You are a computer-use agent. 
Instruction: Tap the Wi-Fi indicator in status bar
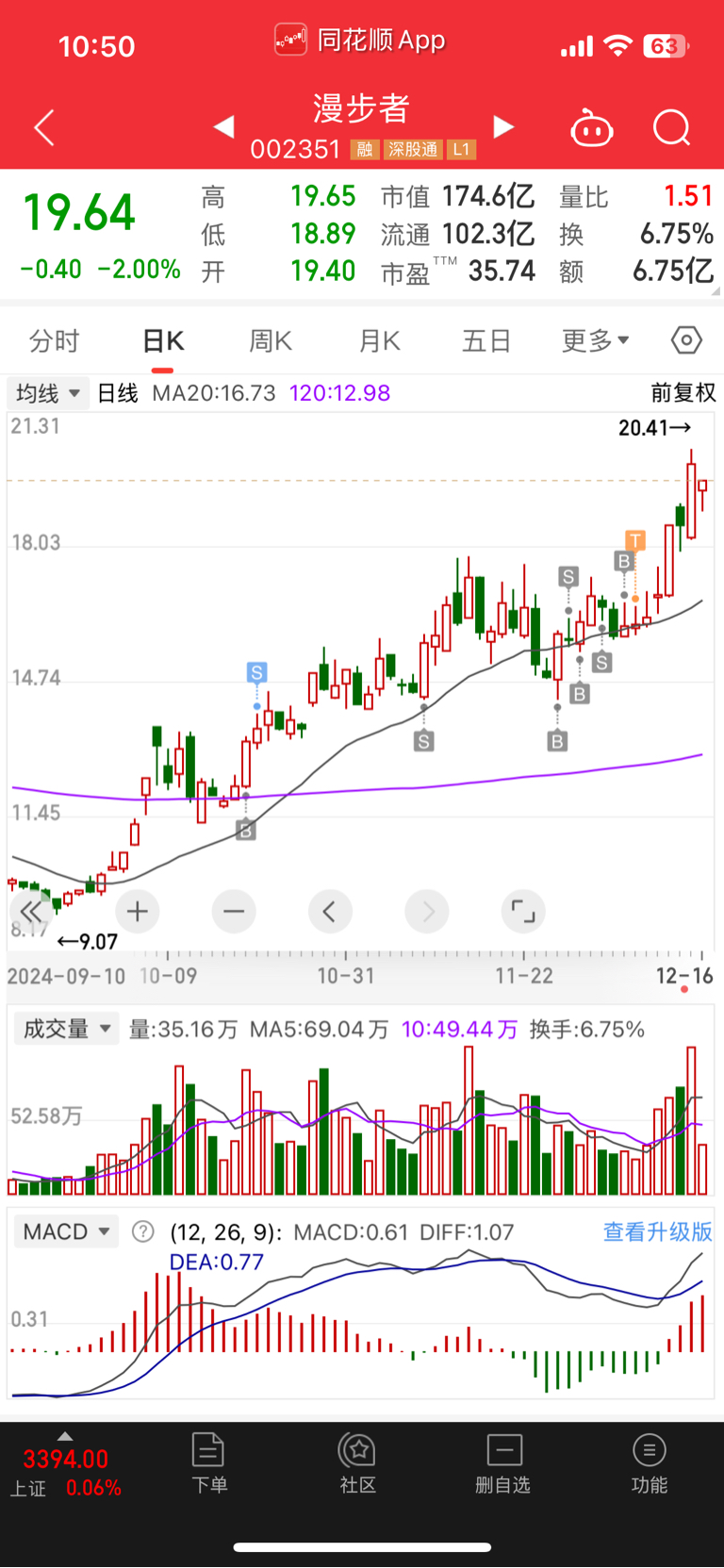point(617,45)
